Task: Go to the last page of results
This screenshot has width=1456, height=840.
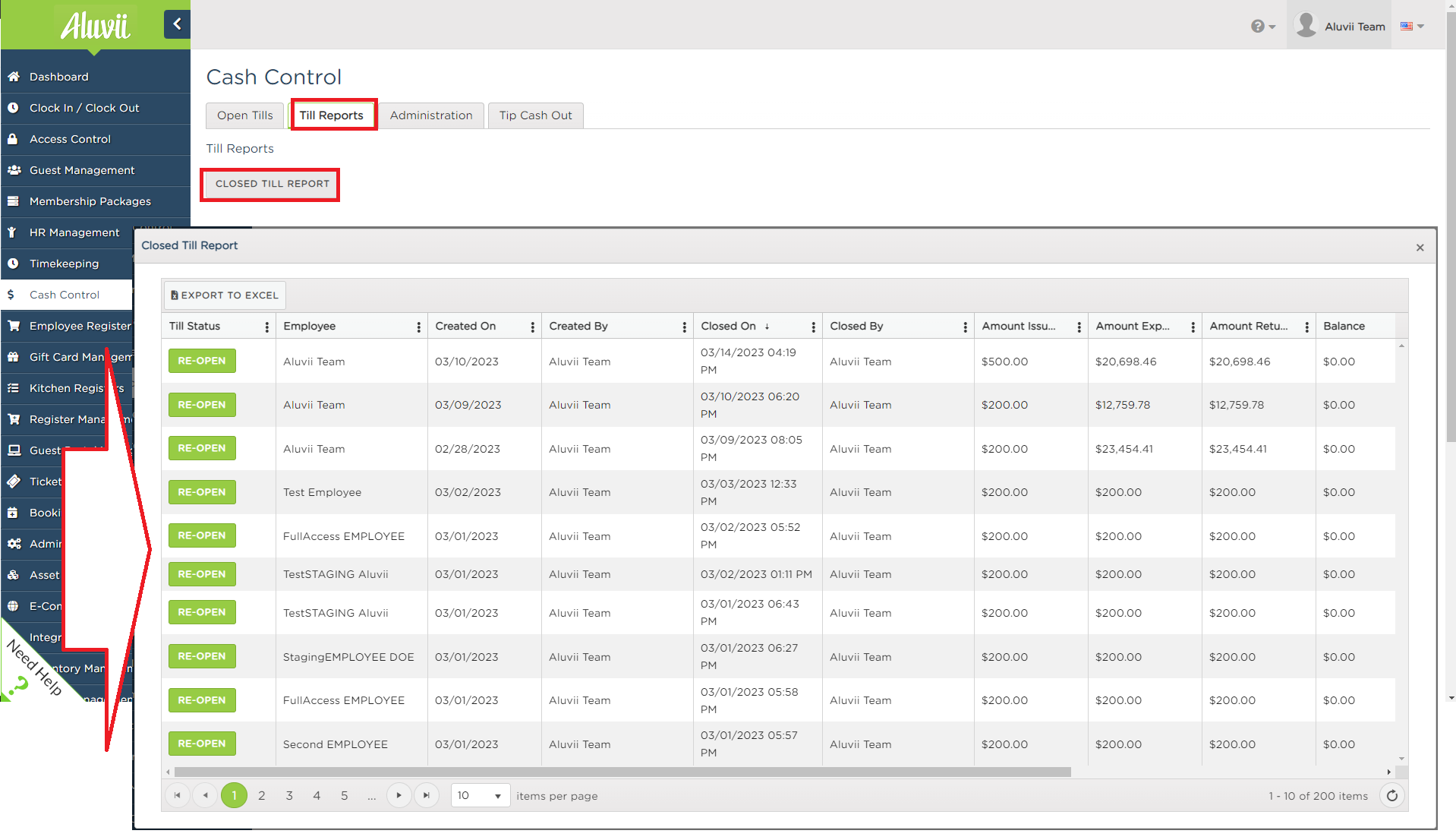Action: pos(427,796)
